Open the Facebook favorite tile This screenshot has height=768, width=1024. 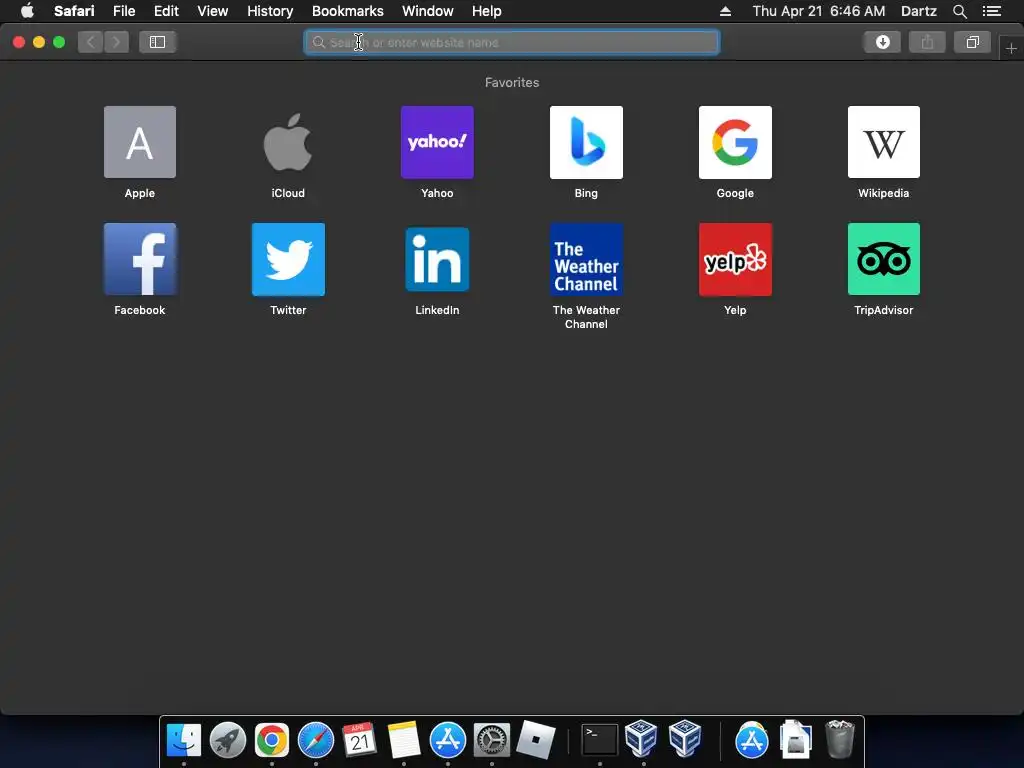tap(140, 259)
